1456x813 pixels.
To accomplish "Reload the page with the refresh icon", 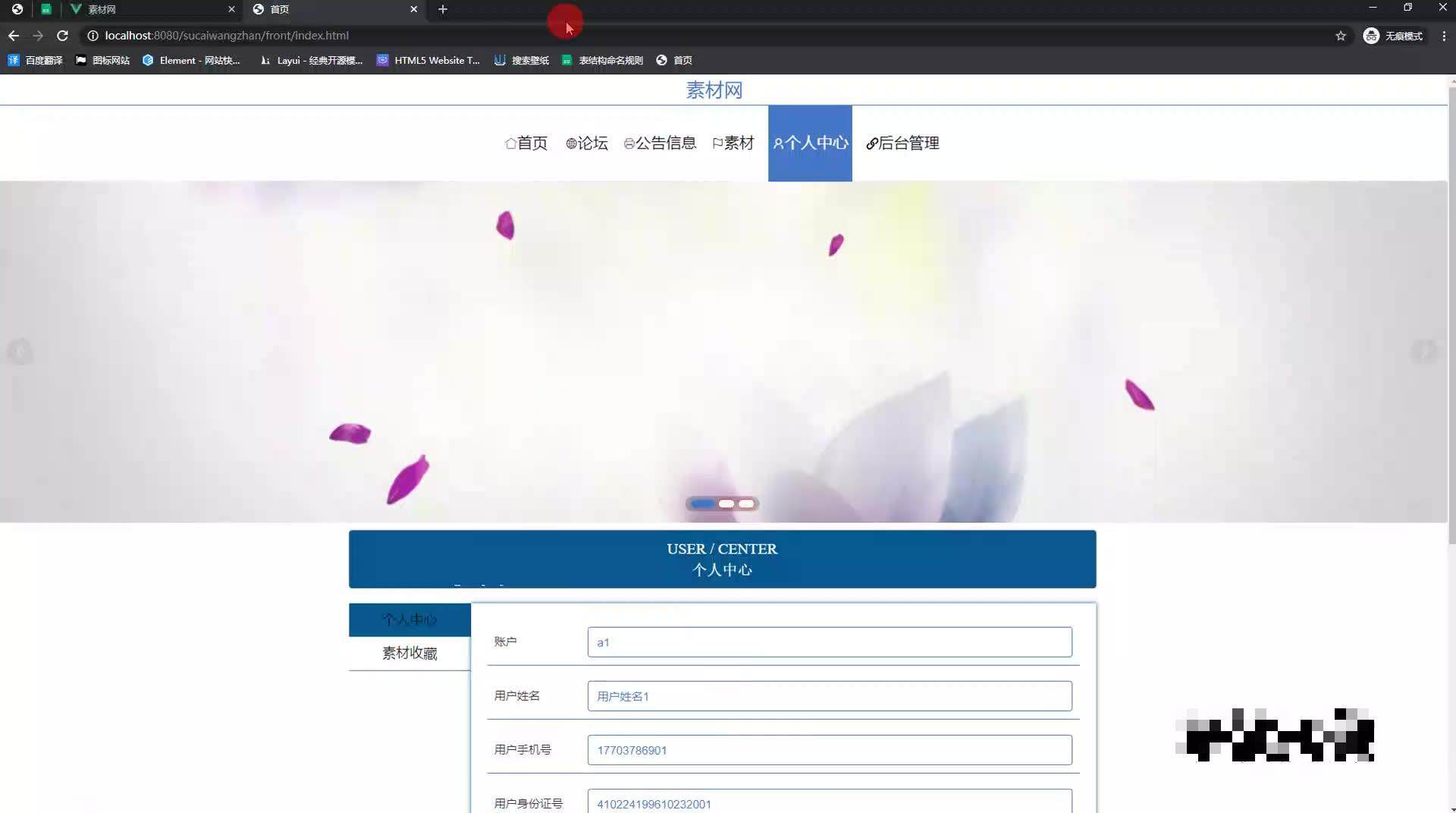I will (62, 36).
